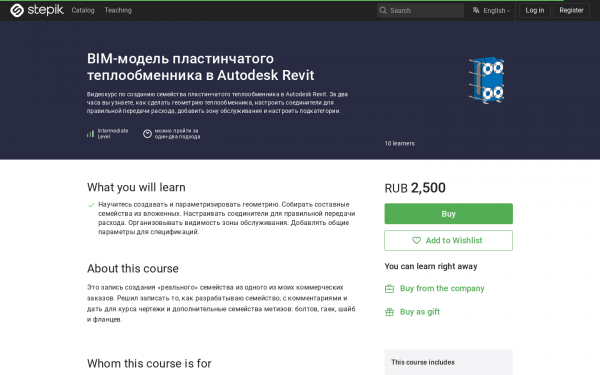Open the Catalog menu item

pyautogui.click(x=83, y=10)
